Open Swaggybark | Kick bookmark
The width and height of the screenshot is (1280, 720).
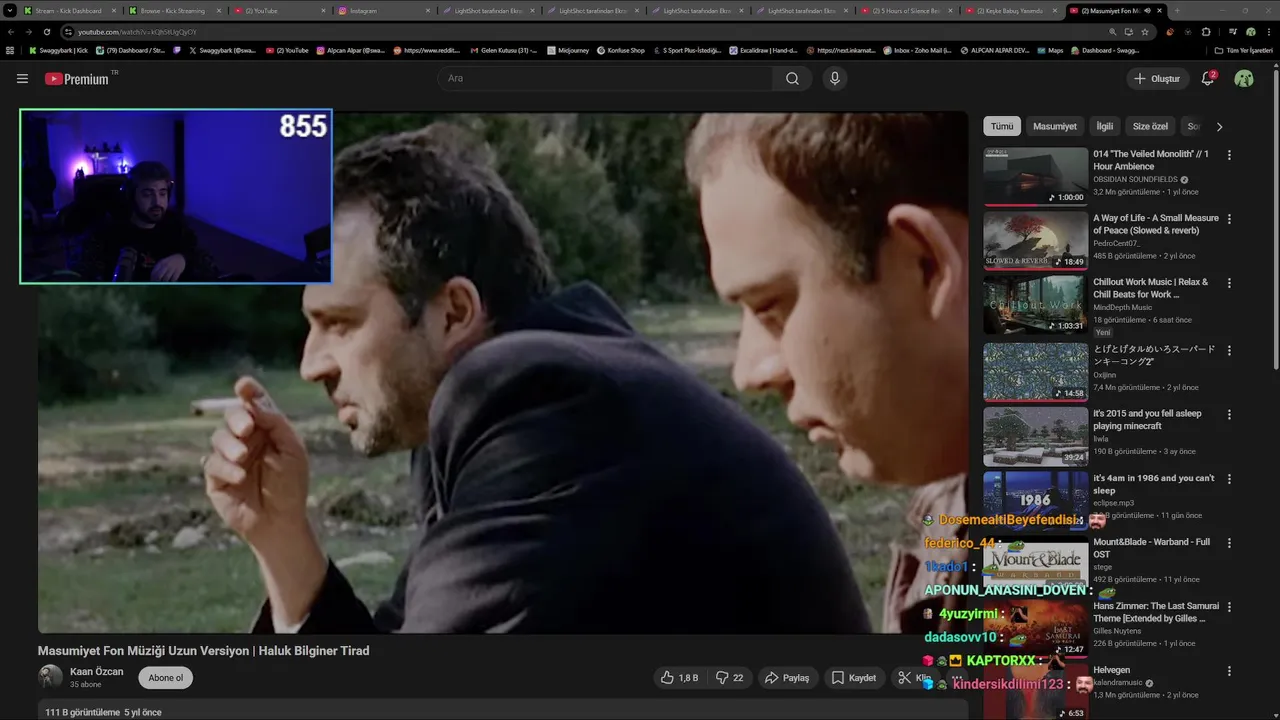click(58, 50)
